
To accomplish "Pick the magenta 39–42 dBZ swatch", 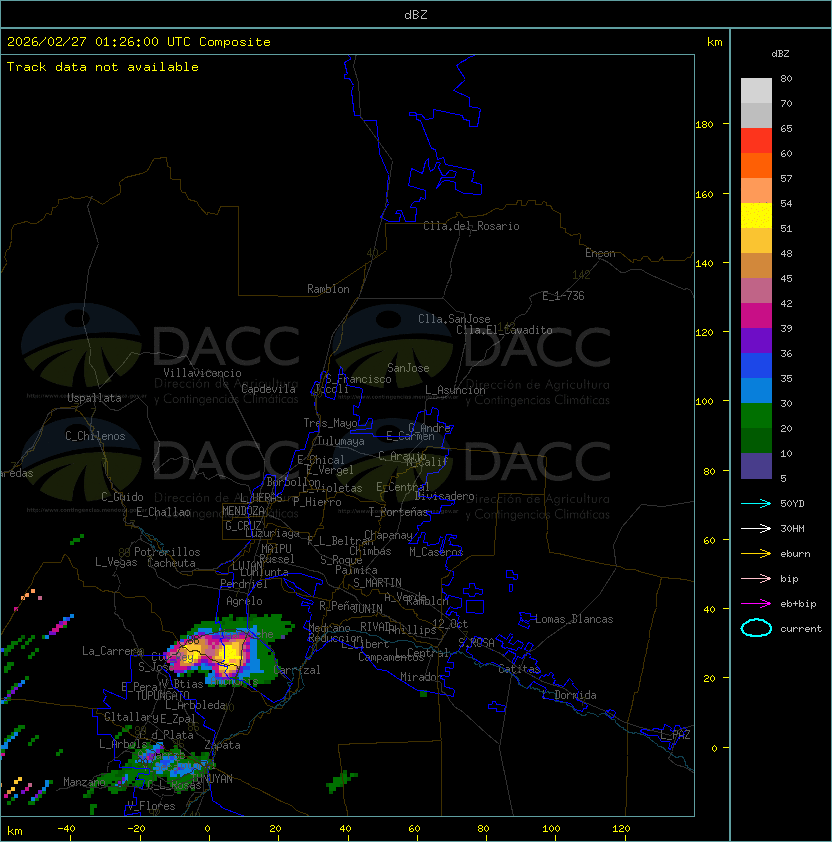I will click(756, 315).
